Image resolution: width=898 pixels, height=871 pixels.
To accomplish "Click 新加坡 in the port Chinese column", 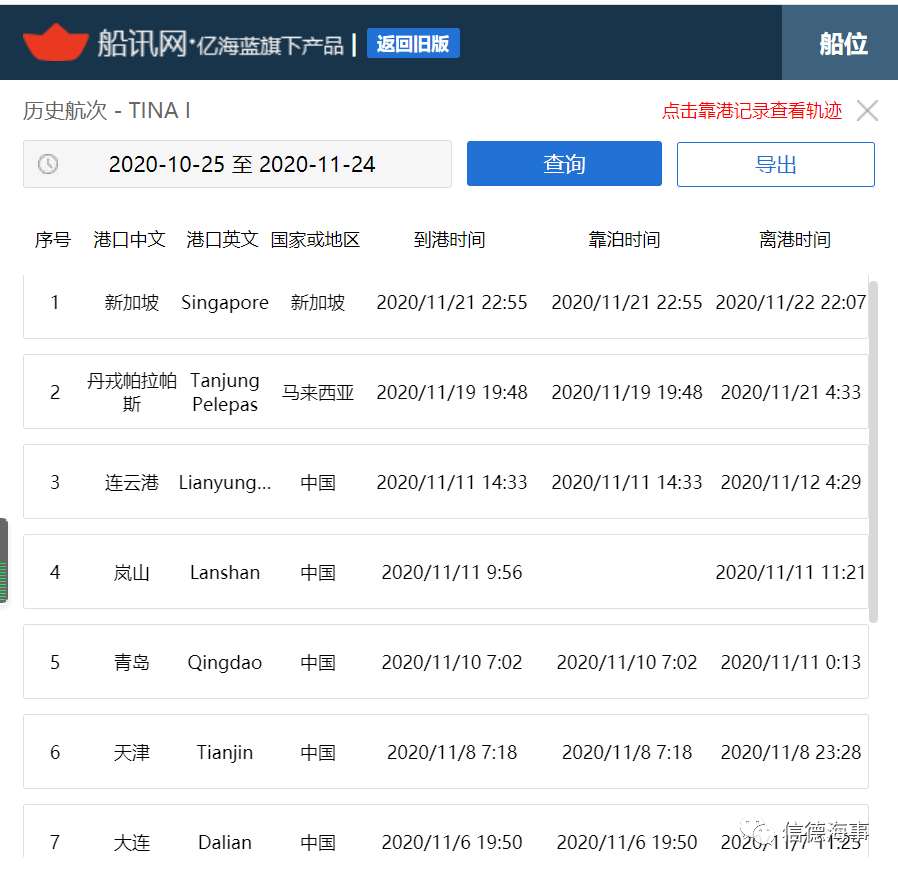I will pyautogui.click(x=132, y=302).
